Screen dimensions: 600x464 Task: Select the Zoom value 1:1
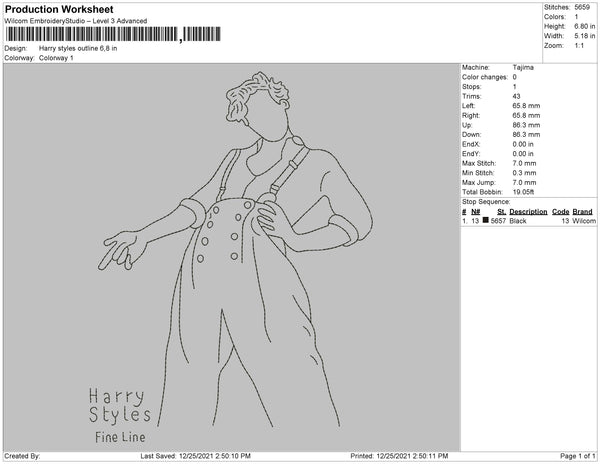579,46
